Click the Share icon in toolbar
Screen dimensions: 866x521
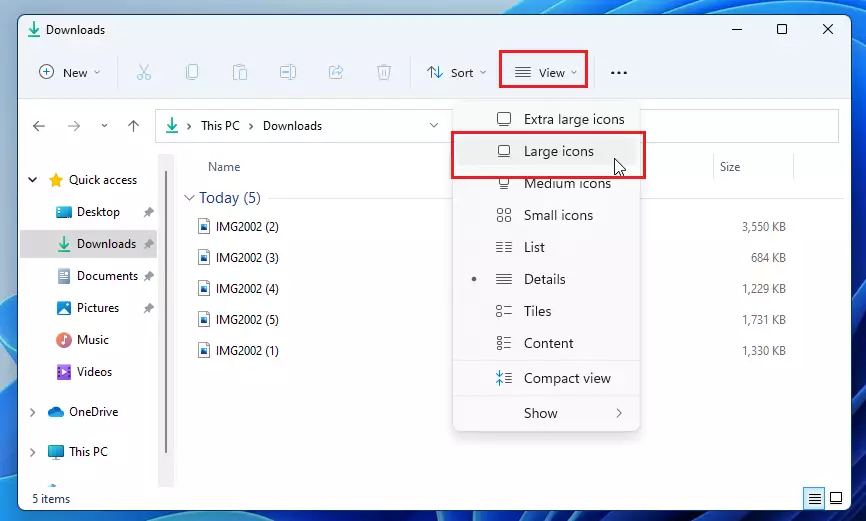point(336,72)
